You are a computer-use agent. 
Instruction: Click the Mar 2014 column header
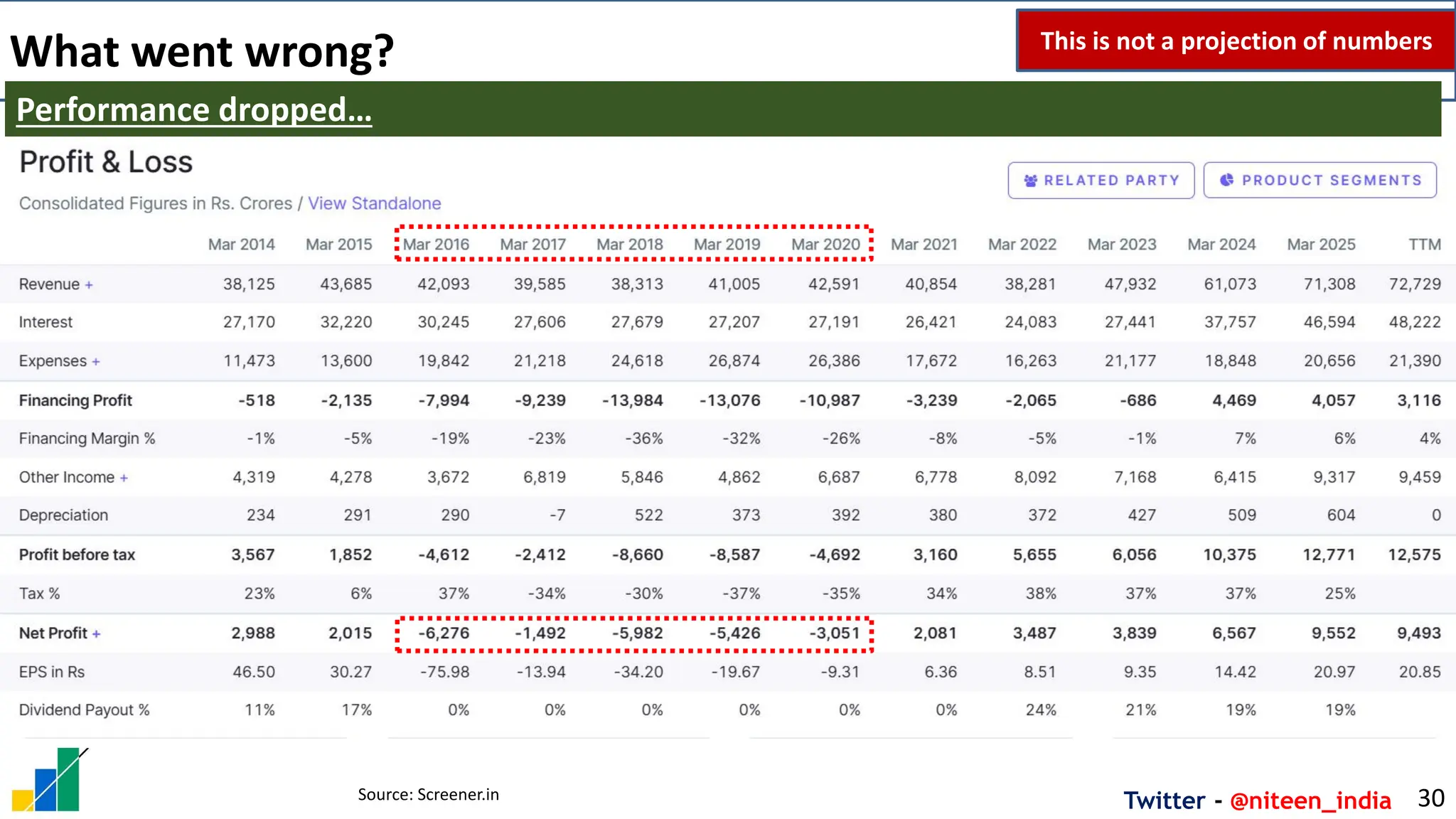pyautogui.click(x=242, y=245)
